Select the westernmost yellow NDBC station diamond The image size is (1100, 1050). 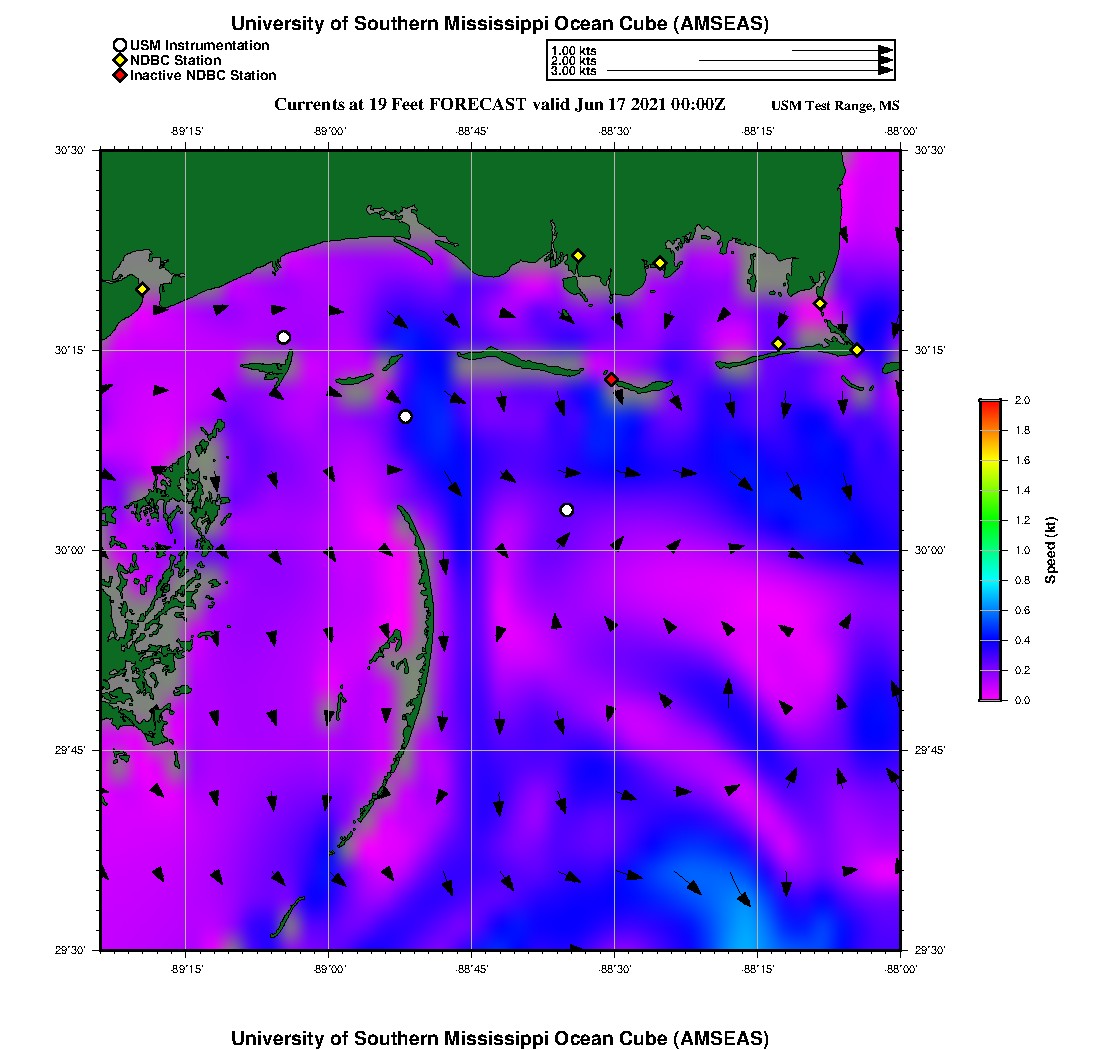click(142, 289)
